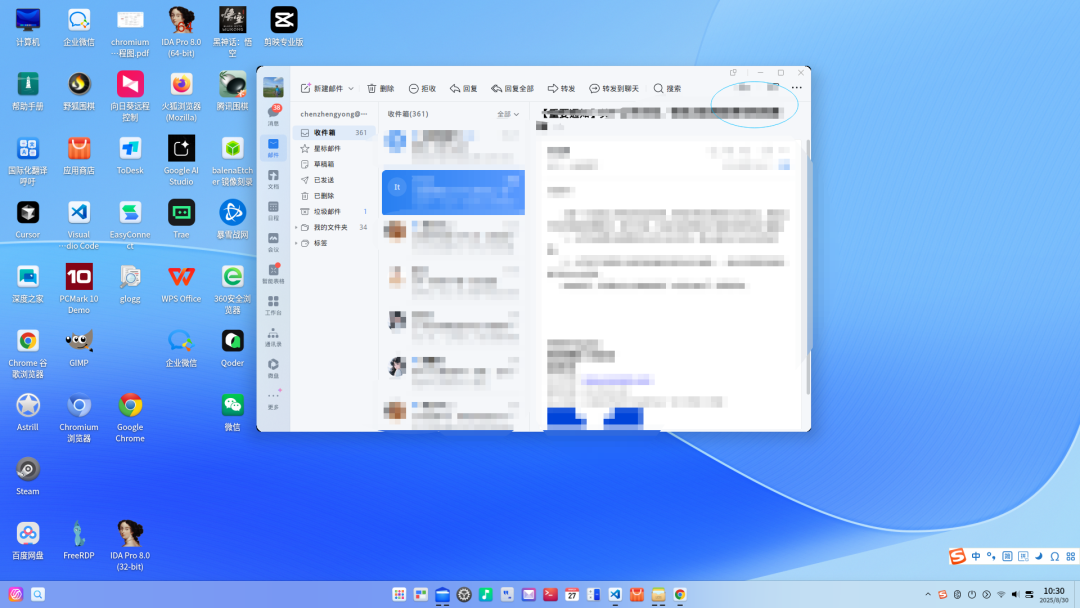Open the Cursor desktop icon

tap(28, 220)
